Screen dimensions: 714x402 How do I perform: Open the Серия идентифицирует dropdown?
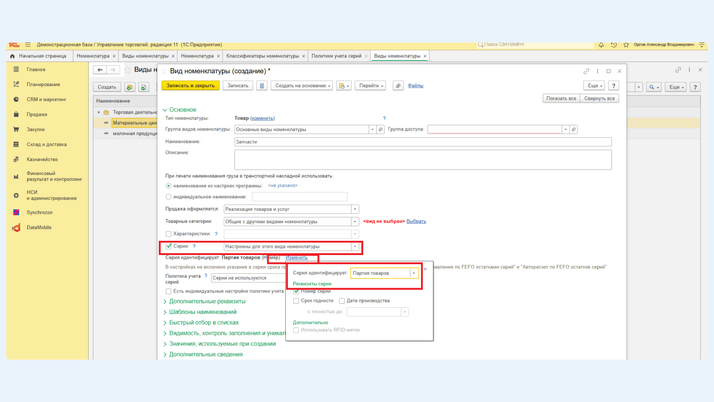coord(414,273)
